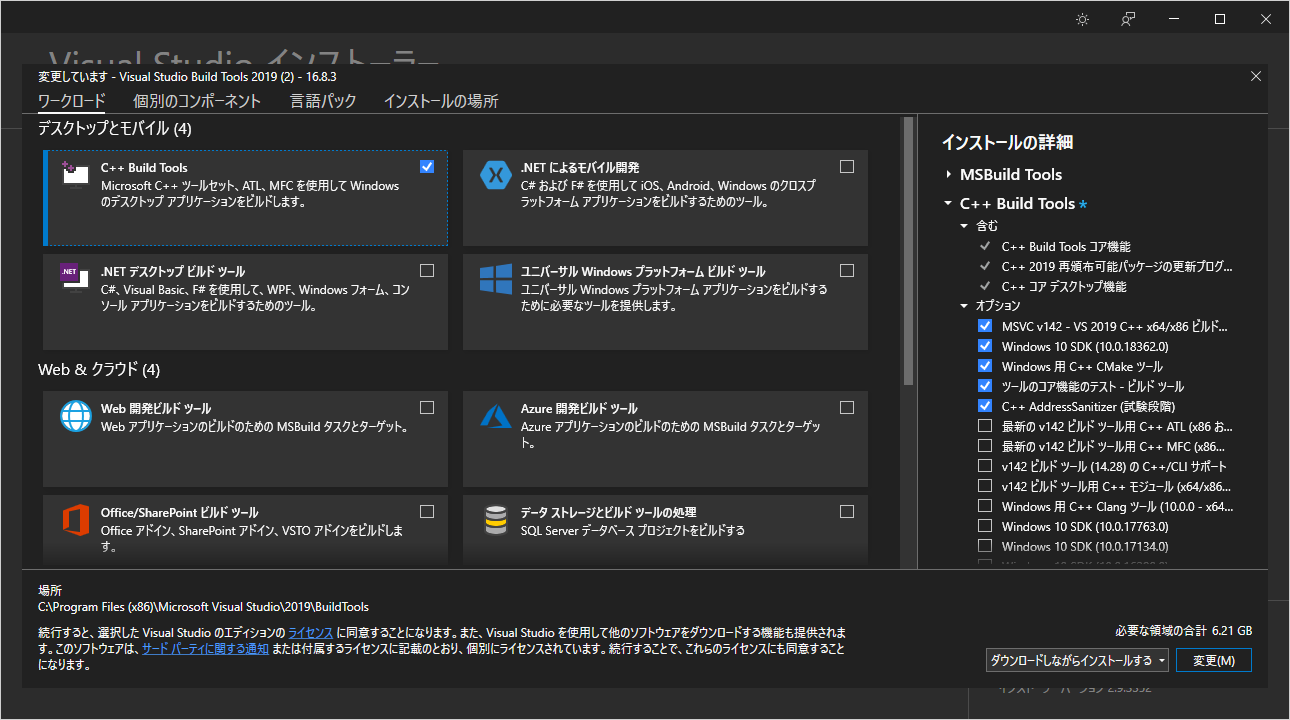Click the data storage database icon
The width and height of the screenshot is (1290, 720).
tap(496, 519)
